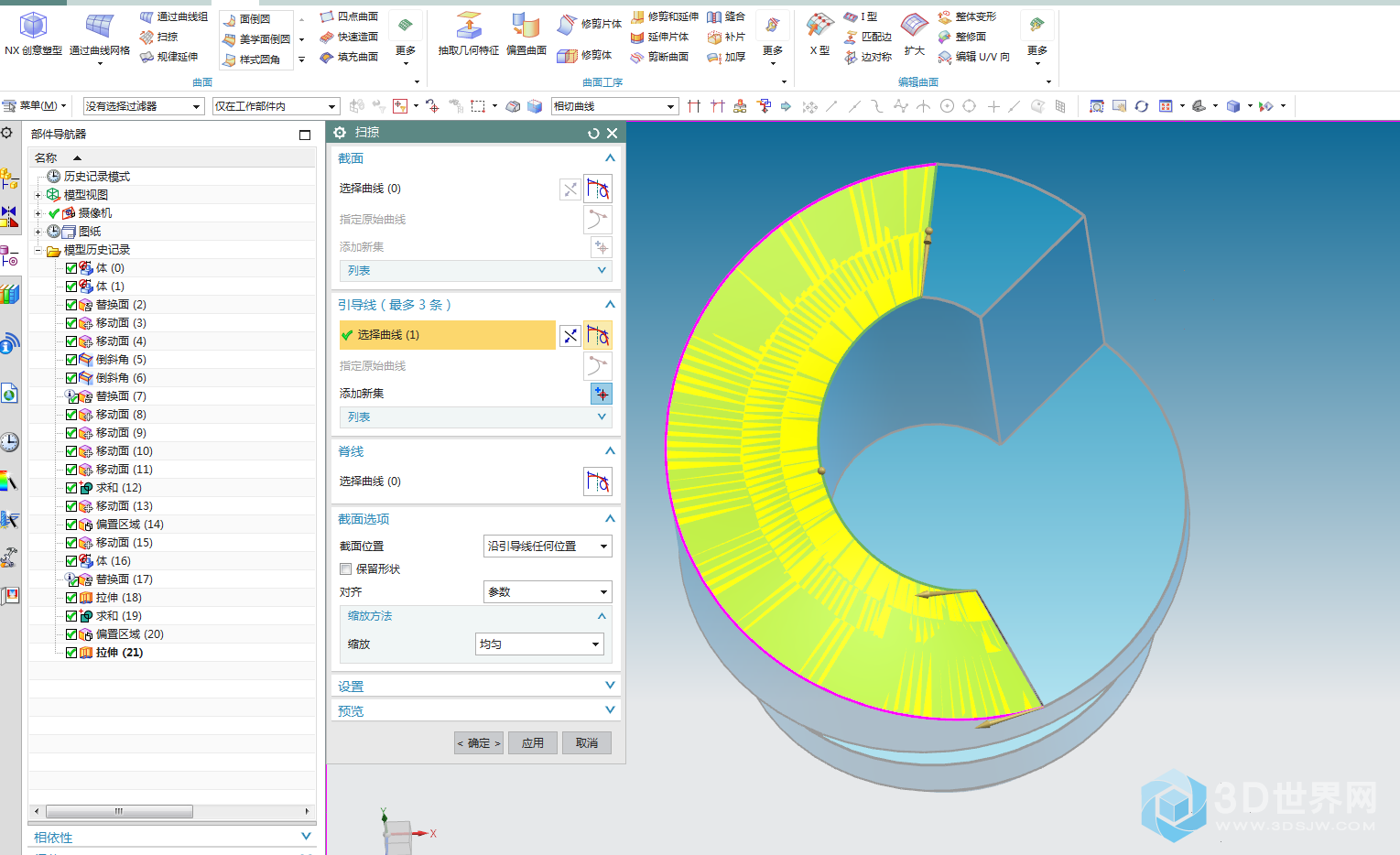Screen dimensions: 1400x855
Task: Open 截面位置 dropdown
Action: tap(548, 547)
